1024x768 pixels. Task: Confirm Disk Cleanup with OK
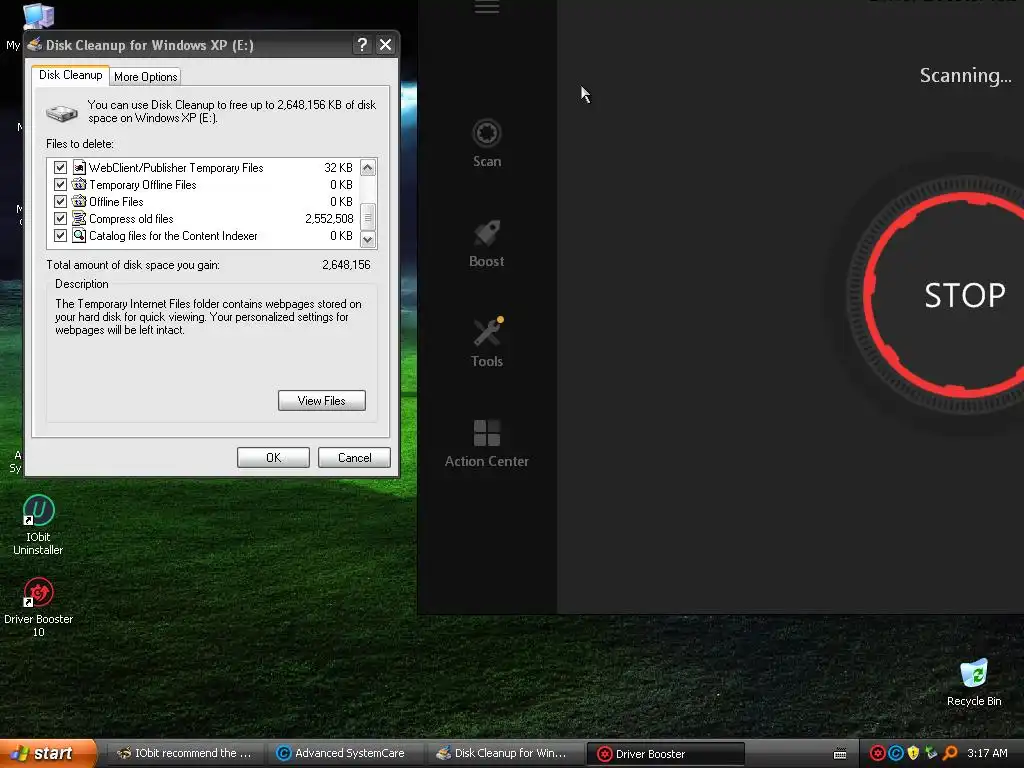pyautogui.click(x=273, y=457)
